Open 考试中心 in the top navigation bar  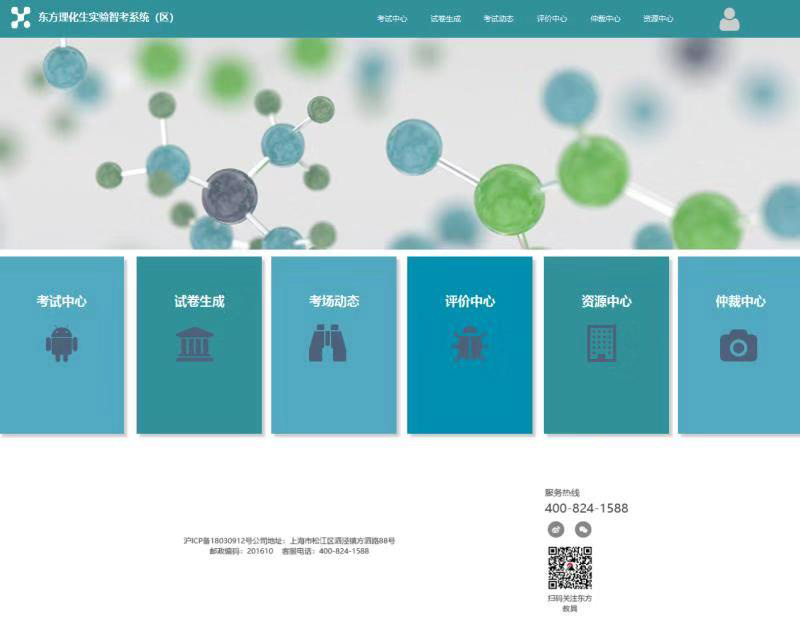(x=392, y=19)
